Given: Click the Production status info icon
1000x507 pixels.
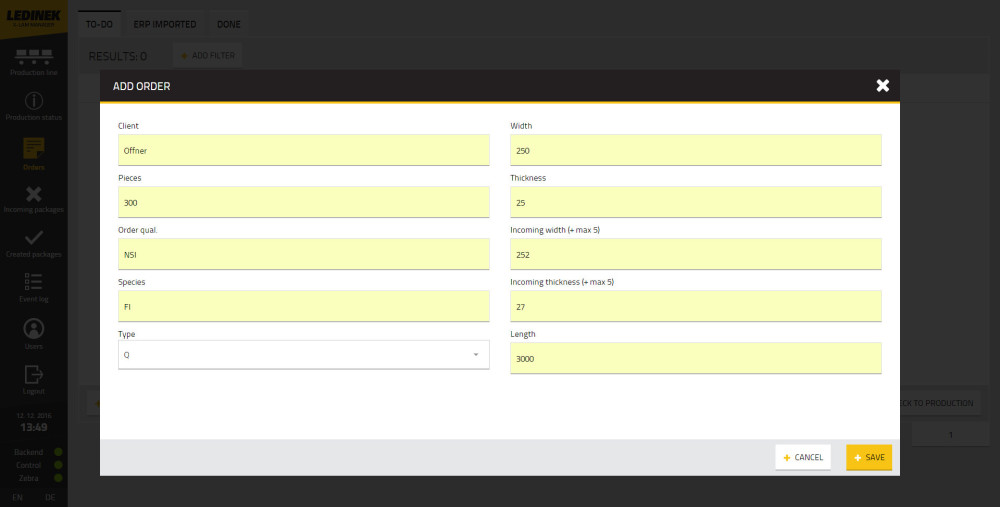Looking at the screenshot, I should tap(34, 102).
